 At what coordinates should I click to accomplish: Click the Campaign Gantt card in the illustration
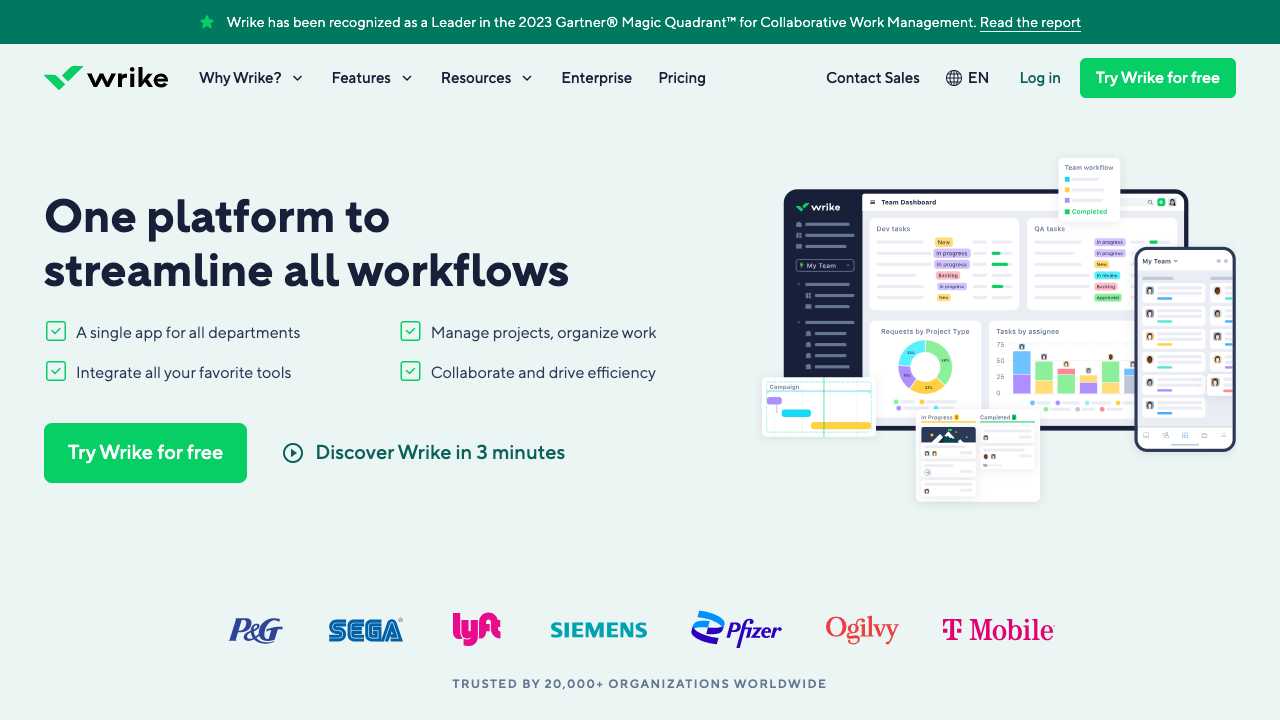(x=819, y=407)
